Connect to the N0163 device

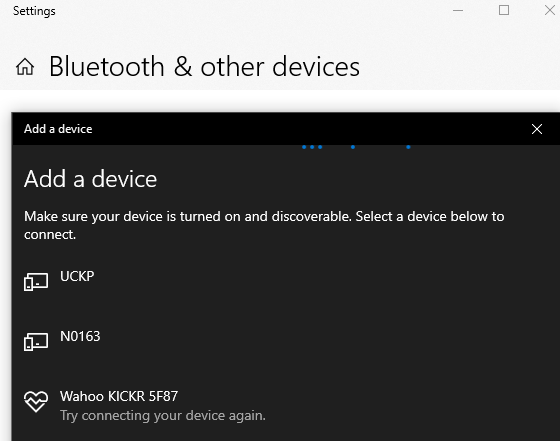(x=286, y=342)
